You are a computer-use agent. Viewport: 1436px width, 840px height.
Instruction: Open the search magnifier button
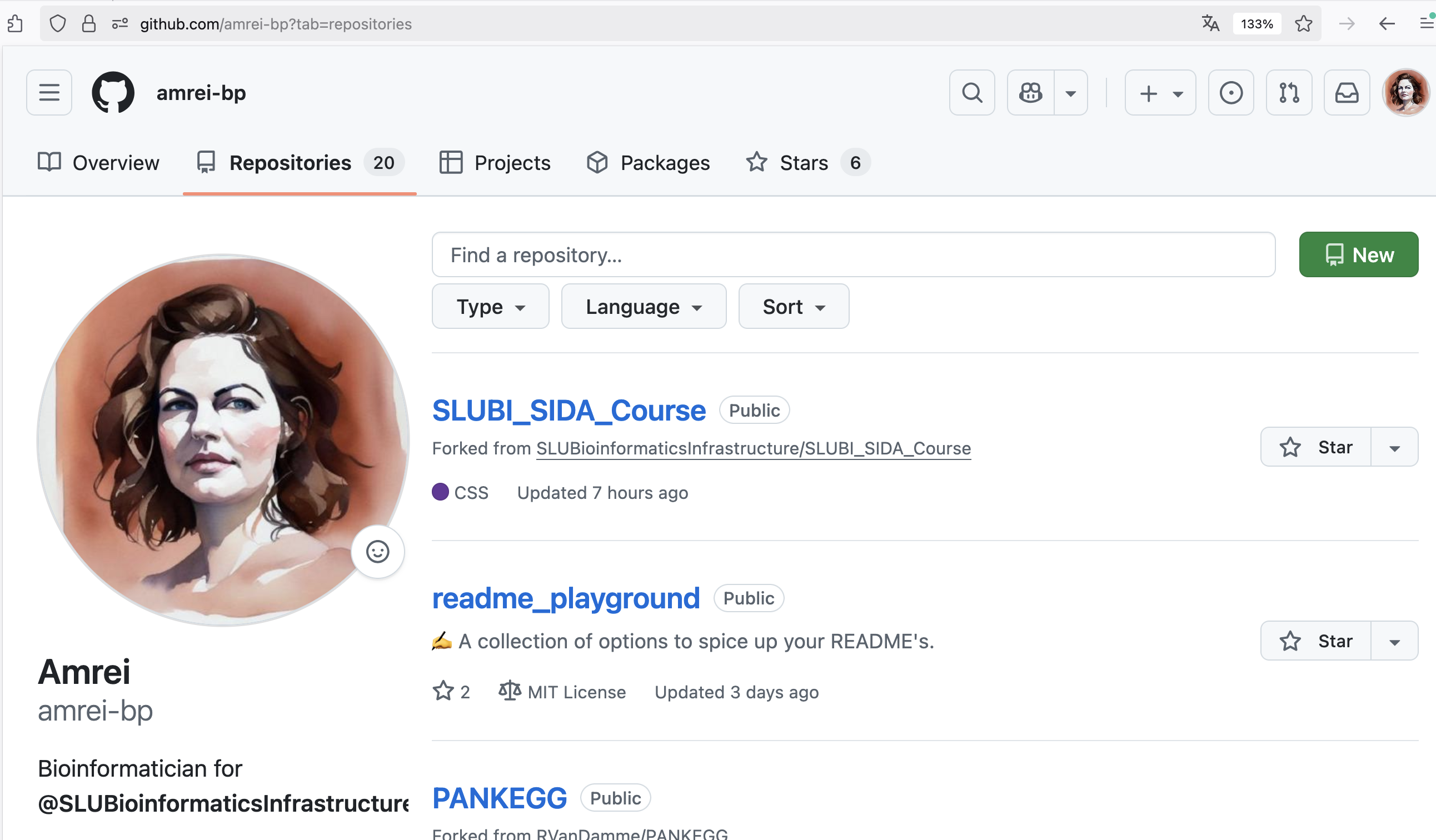click(x=971, y=92)
